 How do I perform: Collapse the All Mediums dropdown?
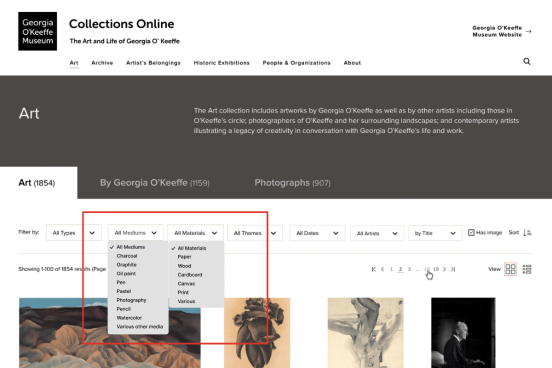point(136,233)
